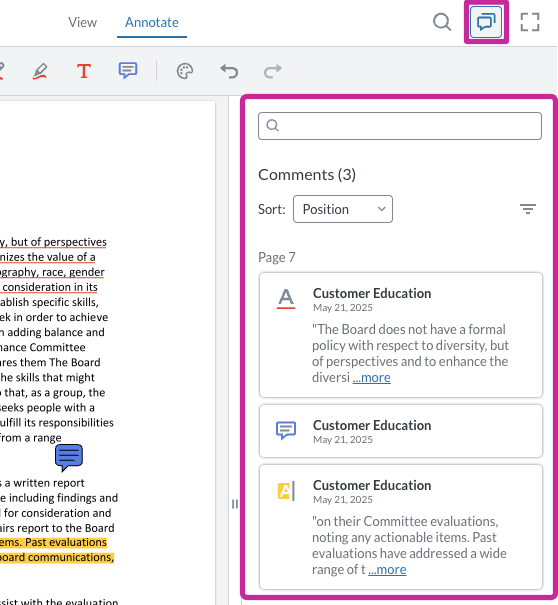558x605 pixels.
Task: Open the color palette style picker
Action: 185,71
